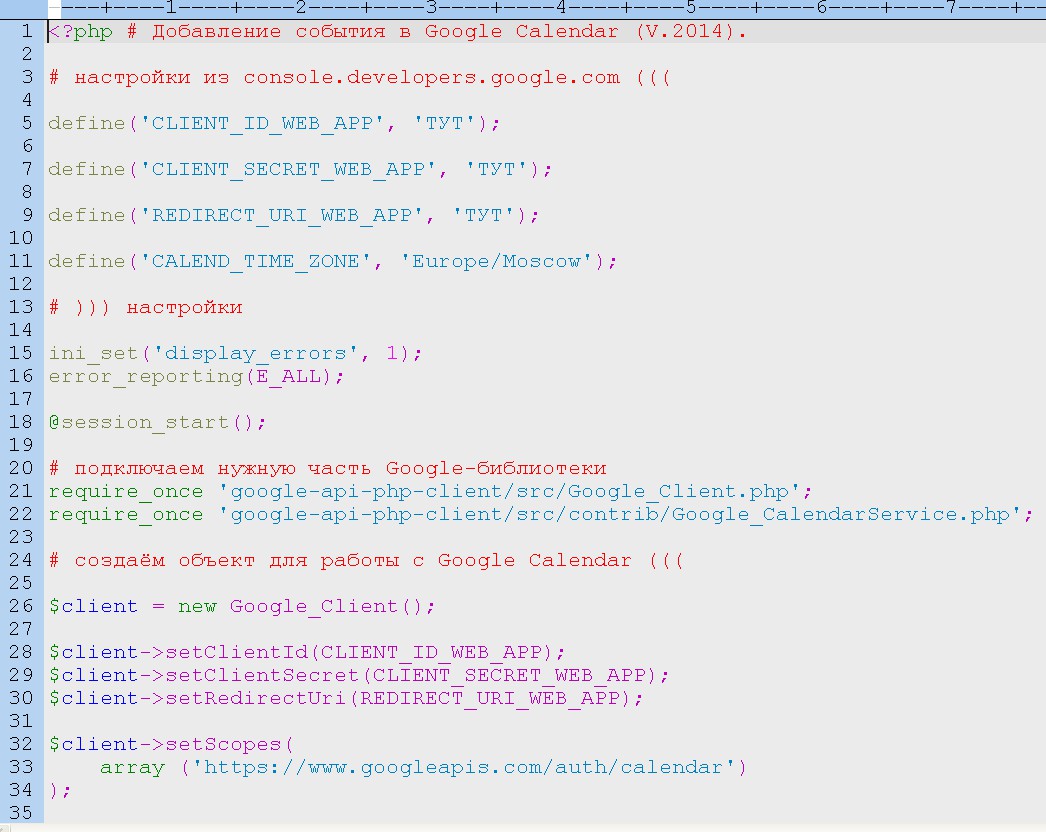Image resolution: width=1046 pixels, height=832 pixels.
Task: Click the column ruler above the code
Action: (547, 8)
